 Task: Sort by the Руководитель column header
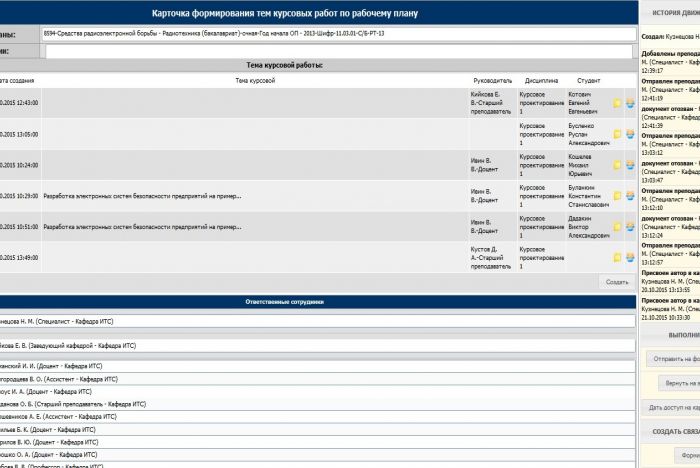492,79
